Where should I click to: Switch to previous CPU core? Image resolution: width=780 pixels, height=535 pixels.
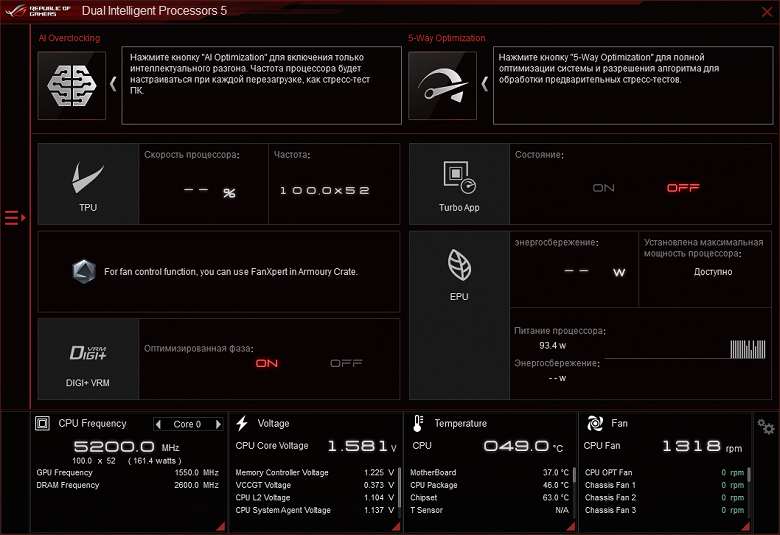click(159, 424)
